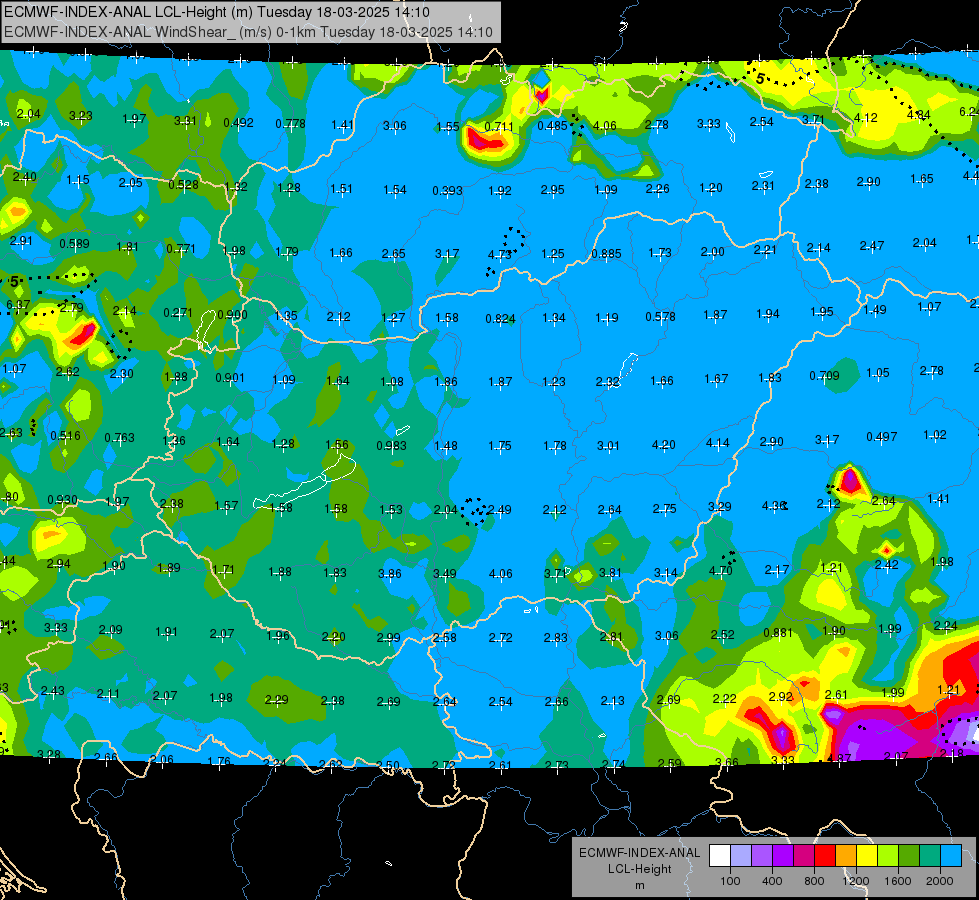Click the map value 0.900

coord(232,314)
